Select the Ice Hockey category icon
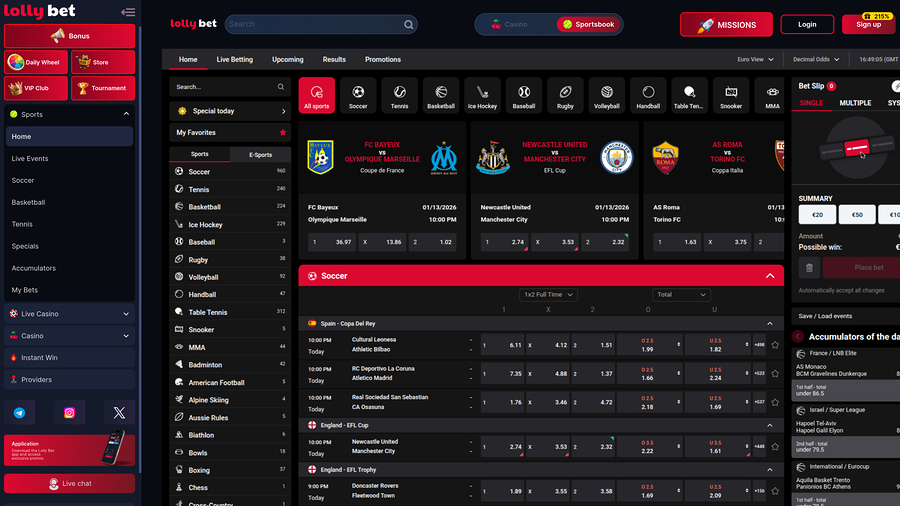900x506 pixels. point(482,95)
